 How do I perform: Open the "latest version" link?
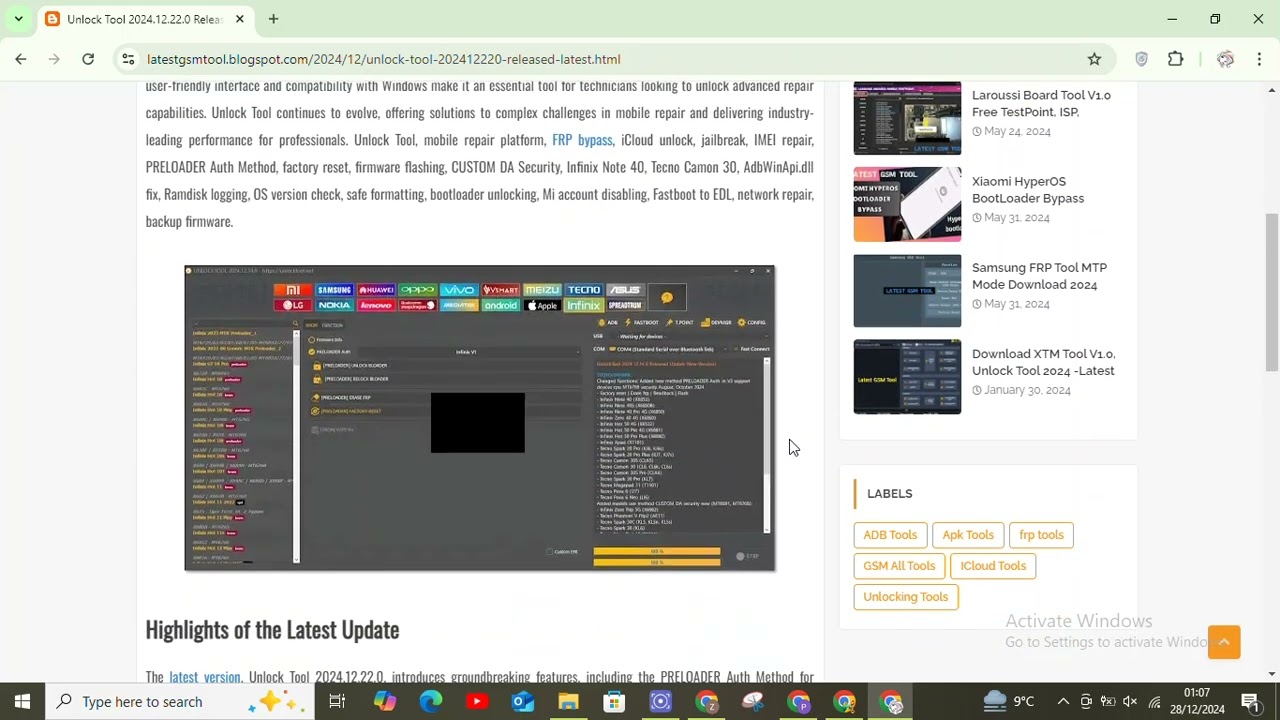(205, 677)
